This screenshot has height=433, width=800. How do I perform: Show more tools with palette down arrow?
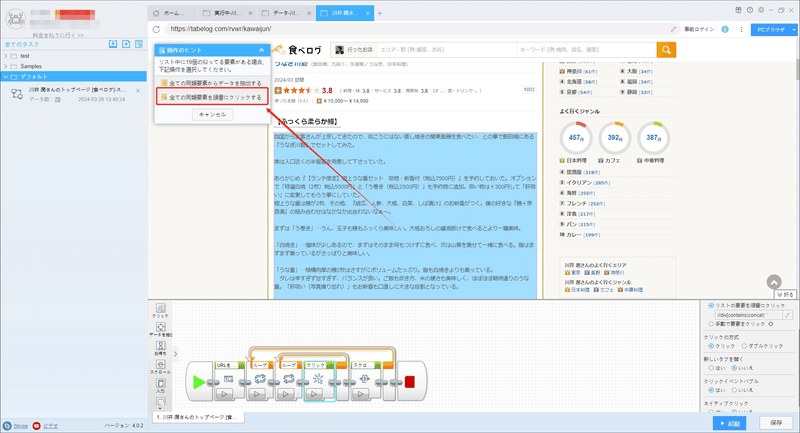coord(160,408)
